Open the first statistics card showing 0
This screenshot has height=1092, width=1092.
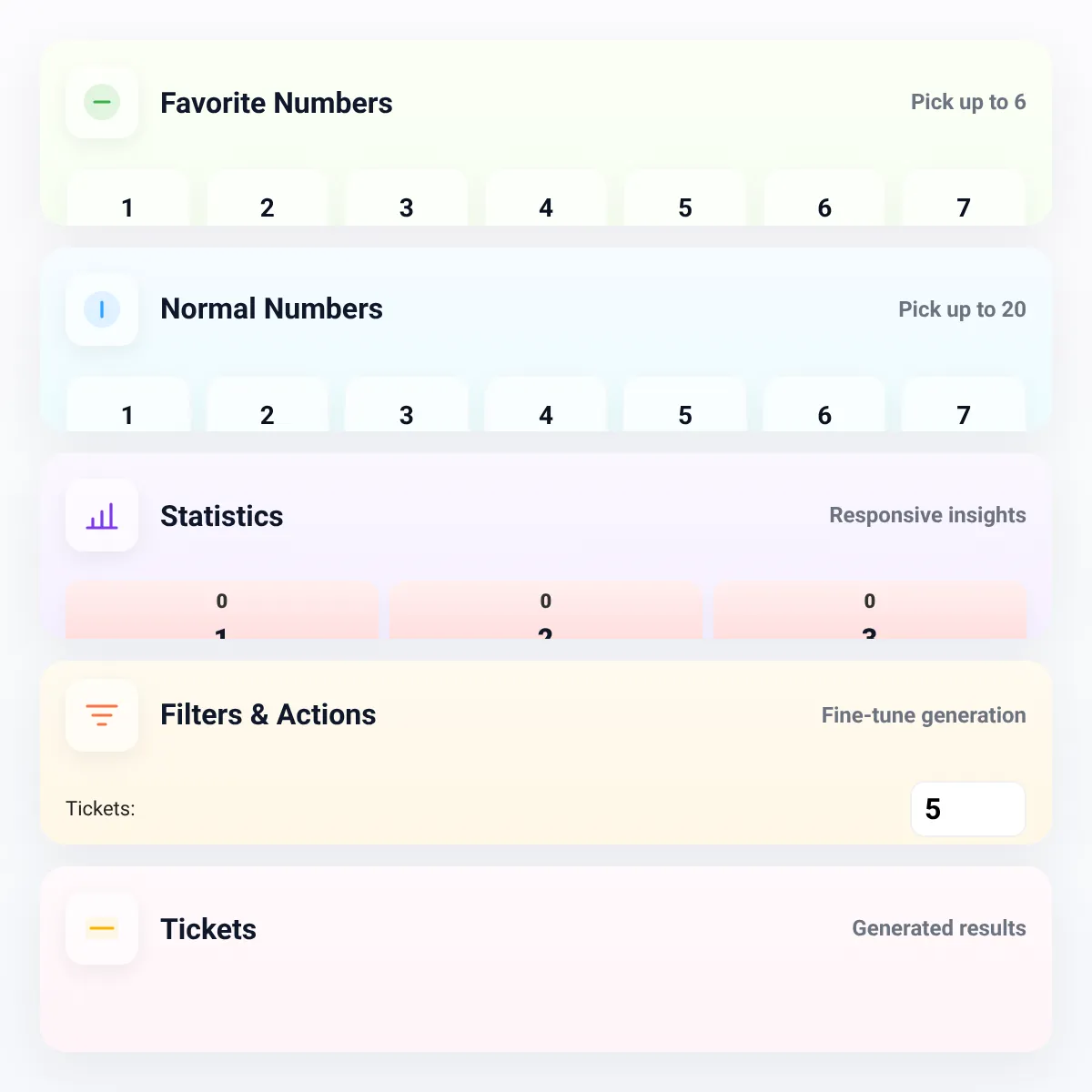tap(222, 611)
